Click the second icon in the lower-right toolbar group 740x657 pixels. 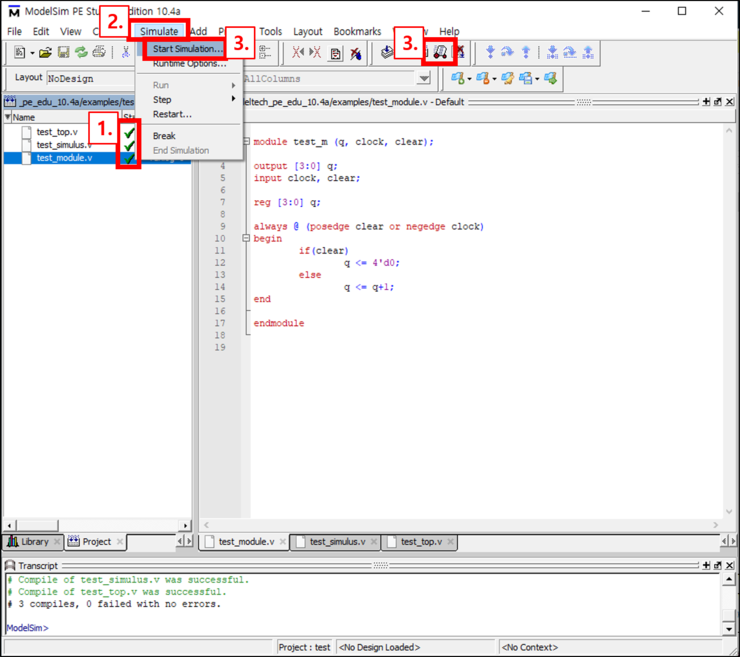coord(482,78)
